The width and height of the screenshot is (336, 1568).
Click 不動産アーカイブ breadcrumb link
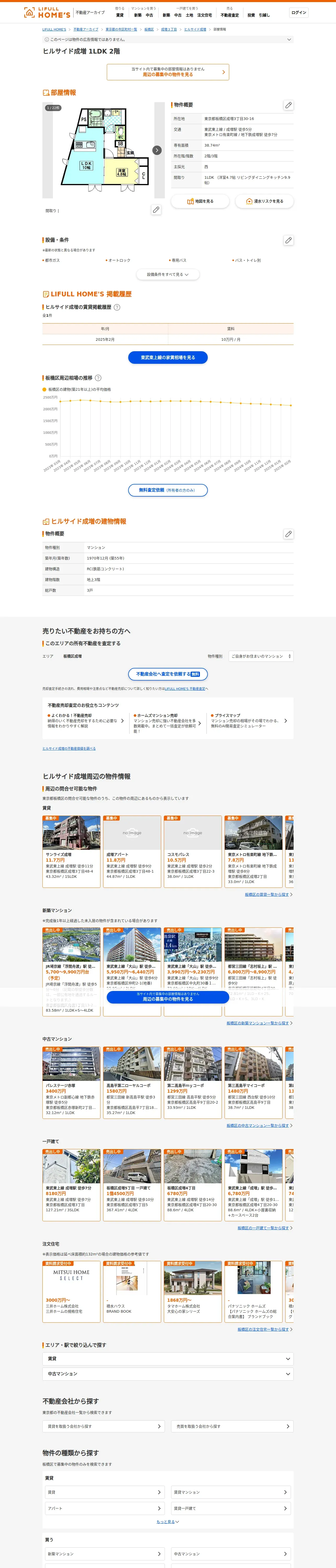tap(86, 29)
